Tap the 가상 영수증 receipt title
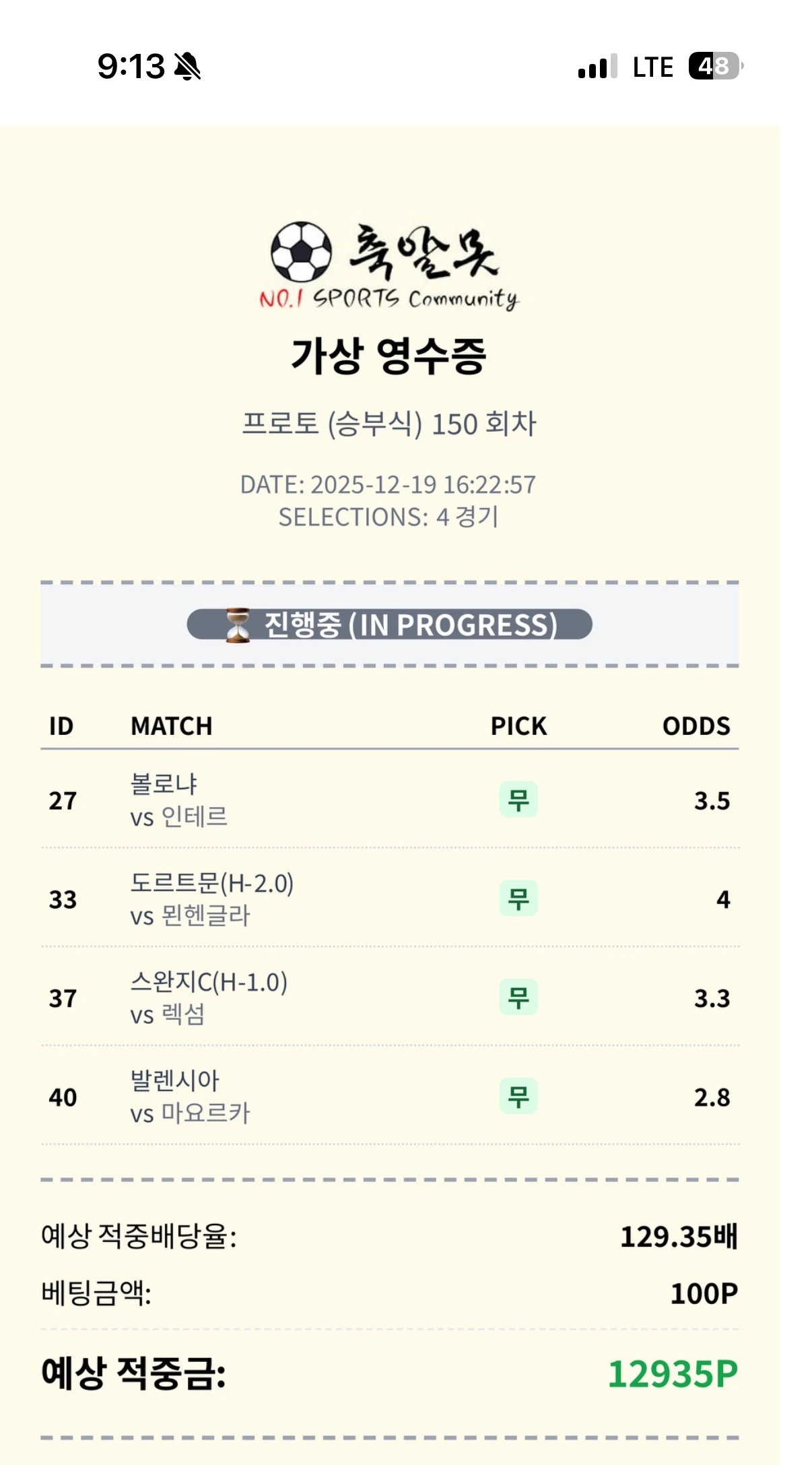Image resolution: width=812 pixels, height=1465 pixels. pos(389,356)
